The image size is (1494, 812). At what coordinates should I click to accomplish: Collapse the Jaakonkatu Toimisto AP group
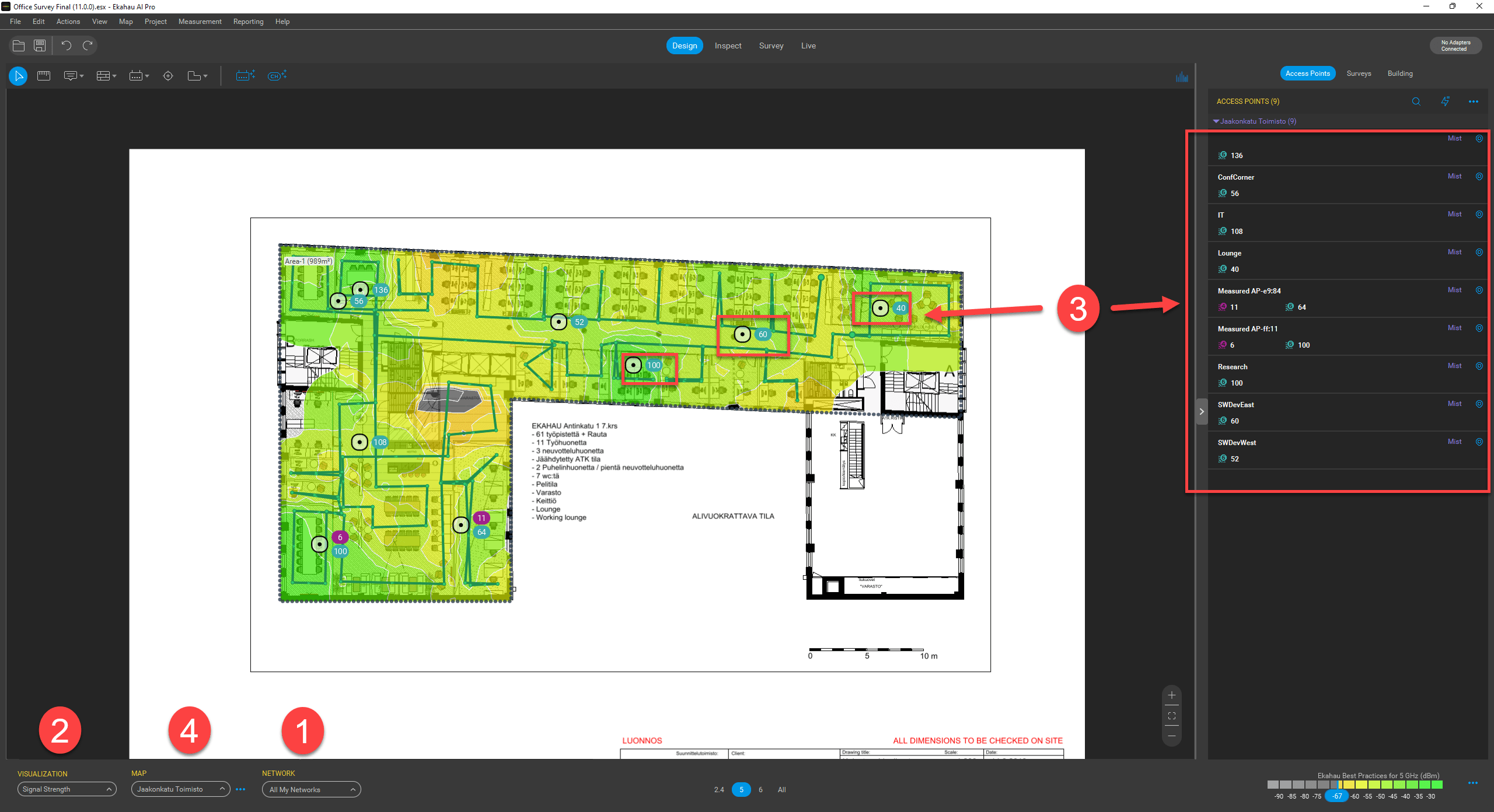pos(1216,121)
